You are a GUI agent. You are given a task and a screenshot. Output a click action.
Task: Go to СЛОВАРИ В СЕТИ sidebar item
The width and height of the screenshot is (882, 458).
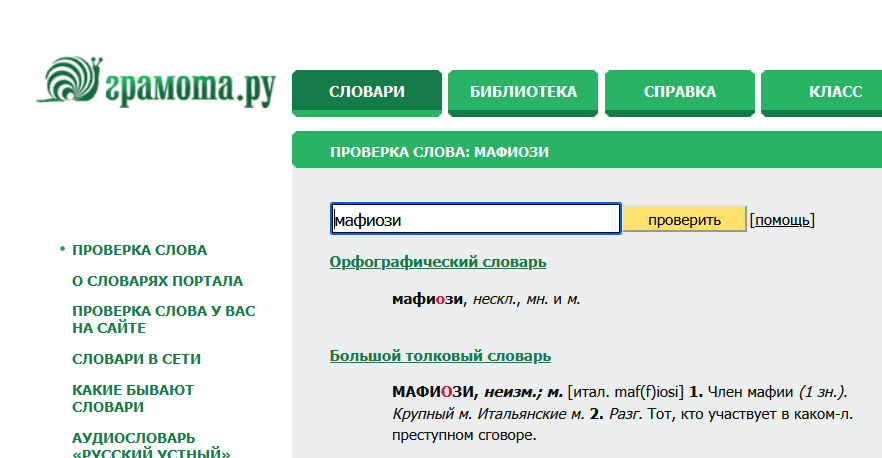pos(137,359)
